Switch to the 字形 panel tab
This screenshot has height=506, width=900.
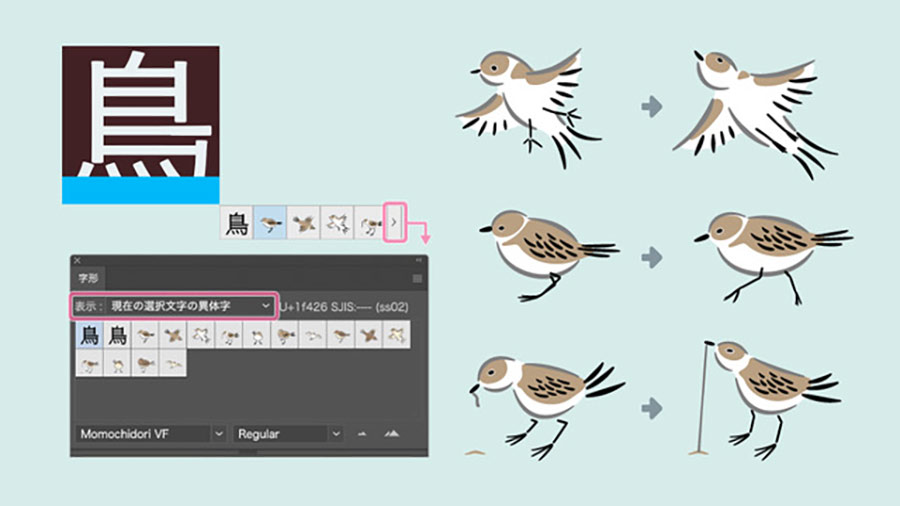pyautogui.click(x=88, y=278)
